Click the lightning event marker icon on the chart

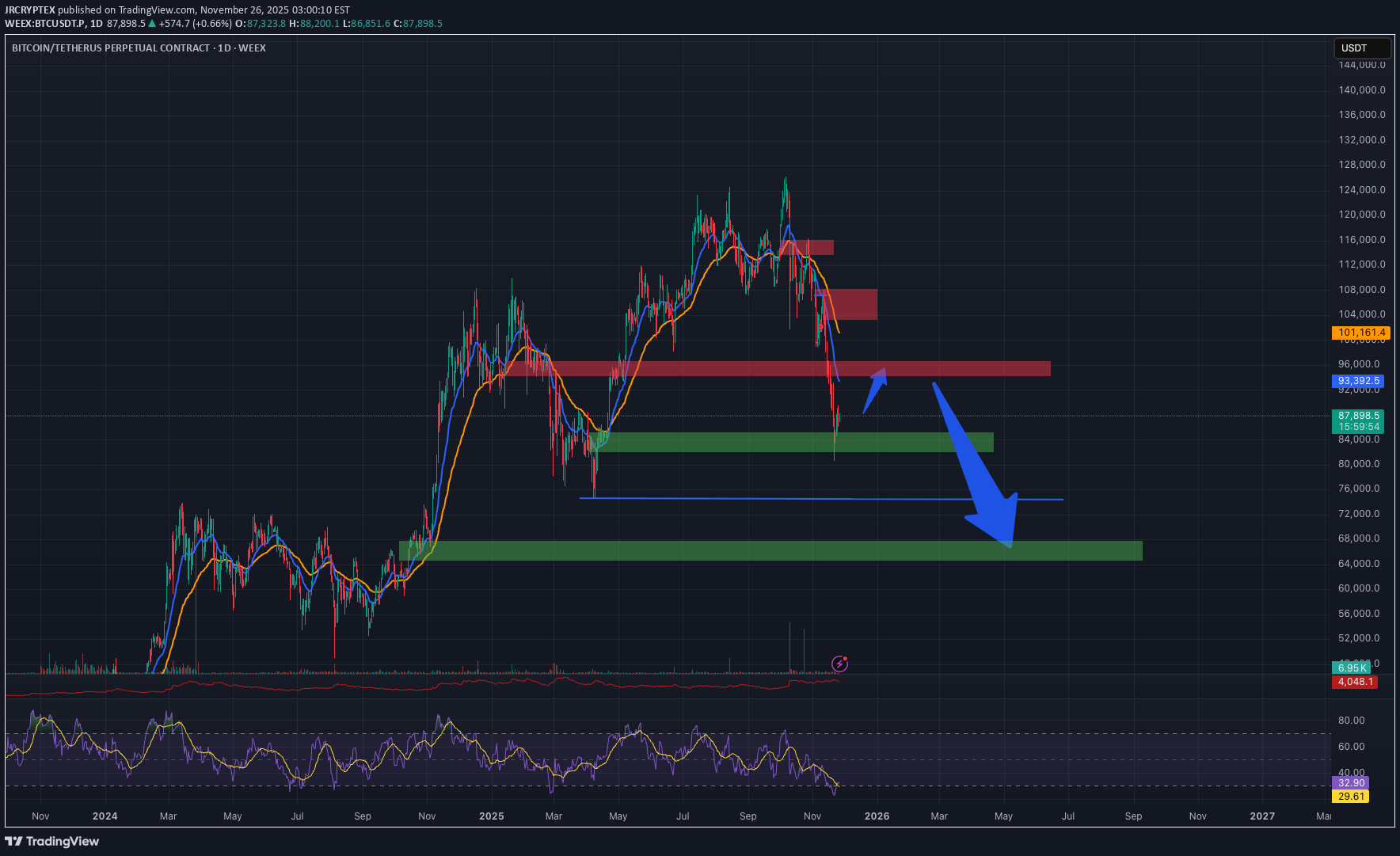click(x=841, y=663)
